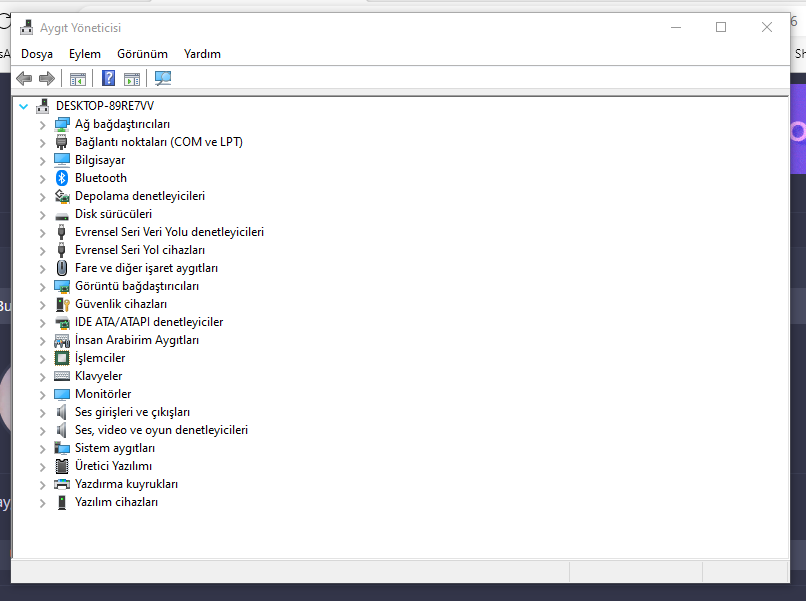Close the Aygıt Yöneticisi window

(x=766, y=27)
